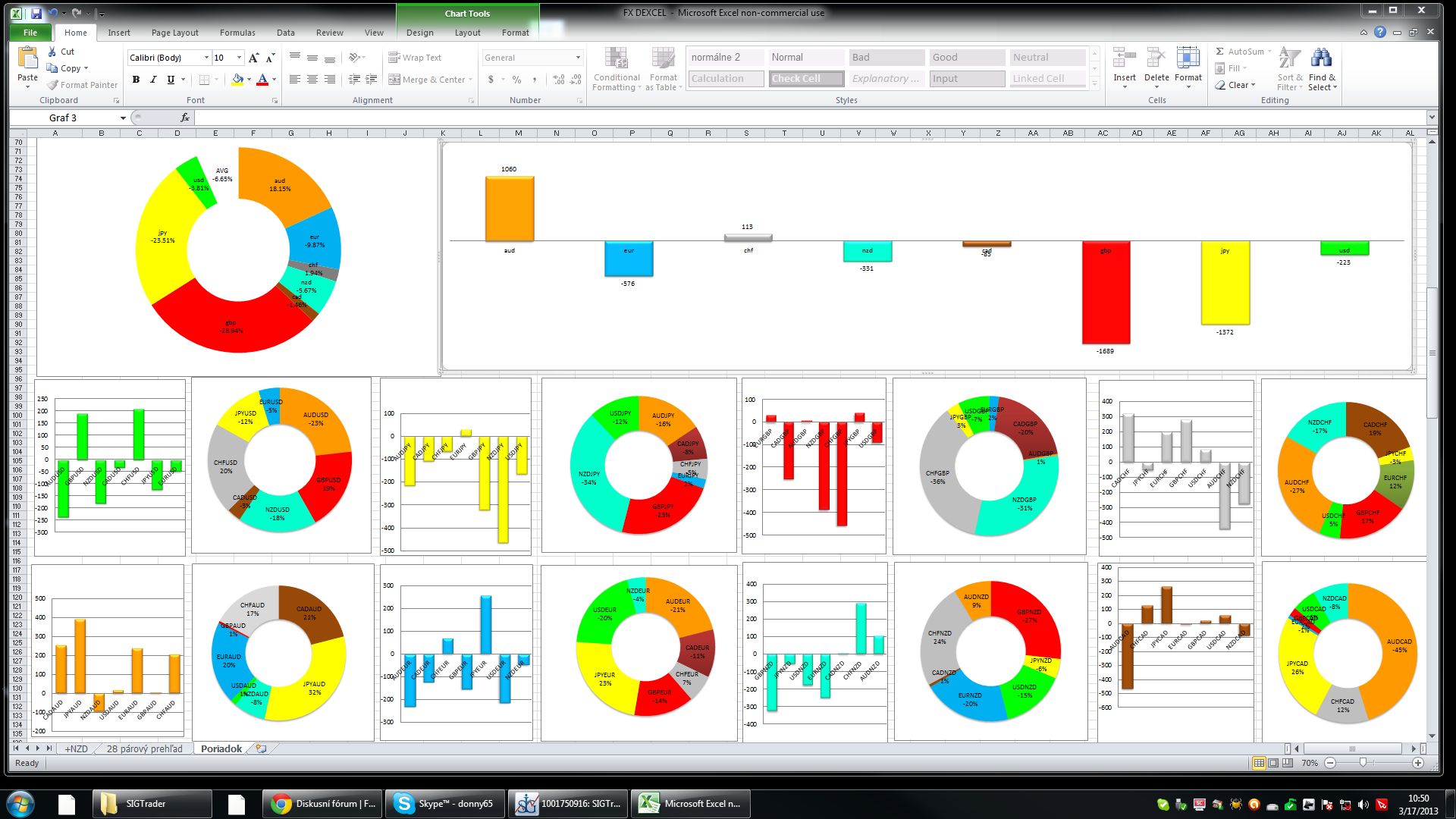Click the Fill Color bucket icon
The height and width of the screenshot is (819, 1456).
click(237, 80)
